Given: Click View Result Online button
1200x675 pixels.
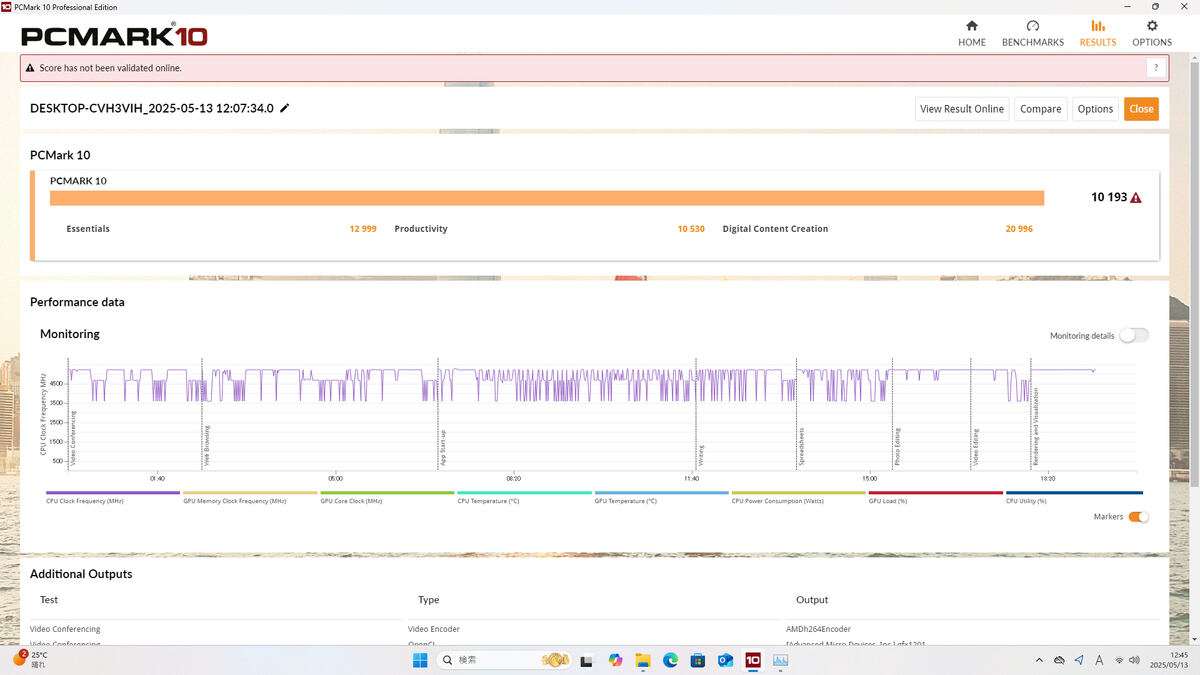Looking at the screenshot, I should pos(961,109).
